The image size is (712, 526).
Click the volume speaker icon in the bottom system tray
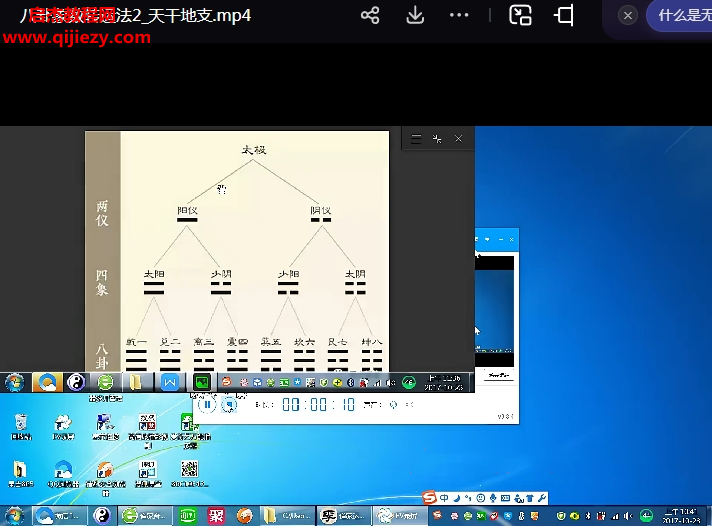[628, 516]
